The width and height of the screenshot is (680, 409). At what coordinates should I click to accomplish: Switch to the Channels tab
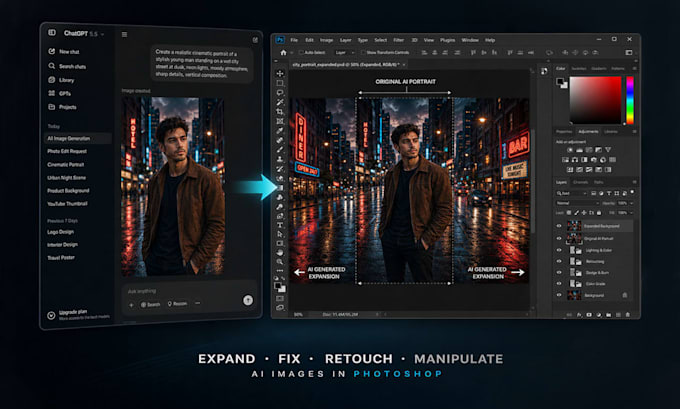click(581, 182)
